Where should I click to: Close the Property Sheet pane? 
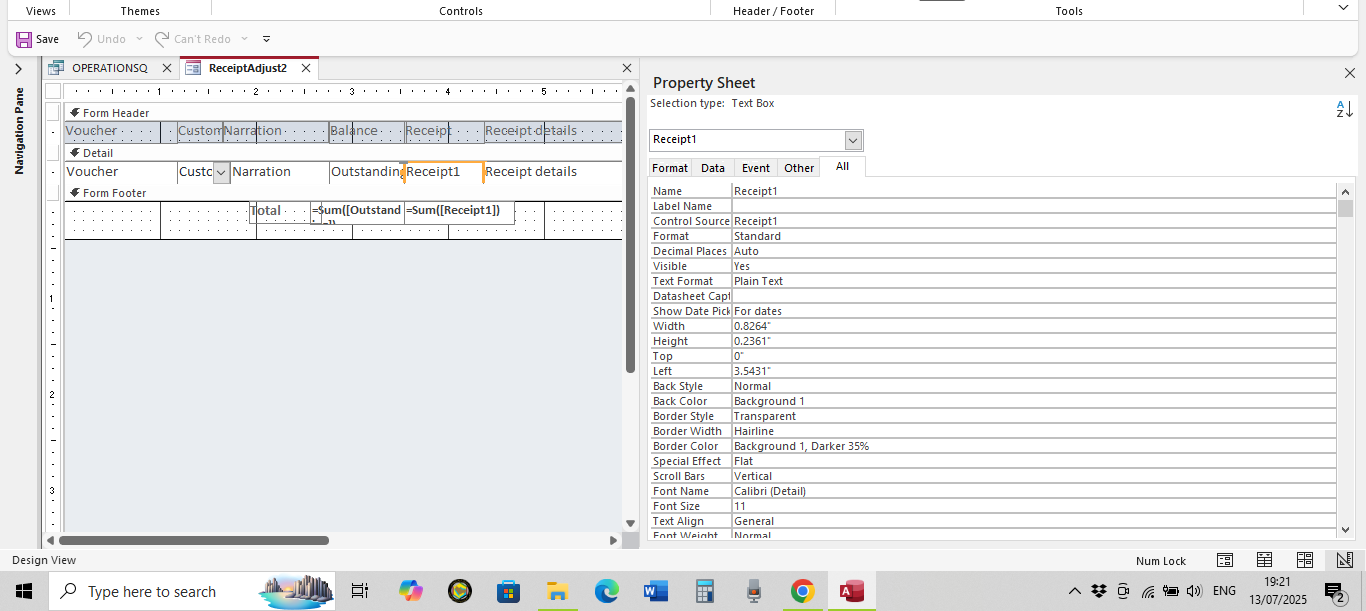point(1349,73)
